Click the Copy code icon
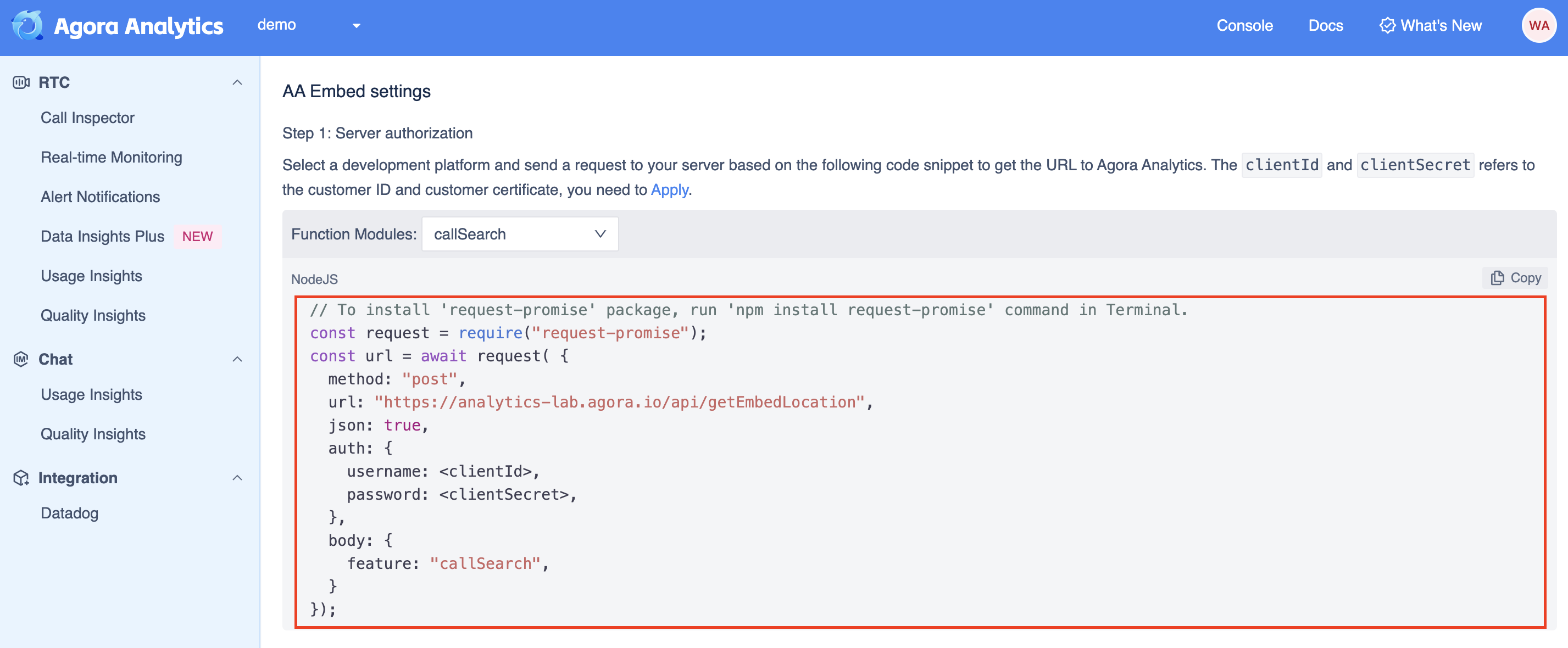This screenshot has height=648, width=1568. point(1497,278)
